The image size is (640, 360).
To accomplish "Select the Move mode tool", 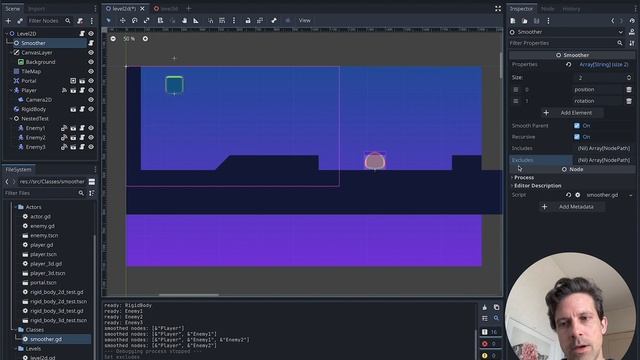I will pos(122,20).
